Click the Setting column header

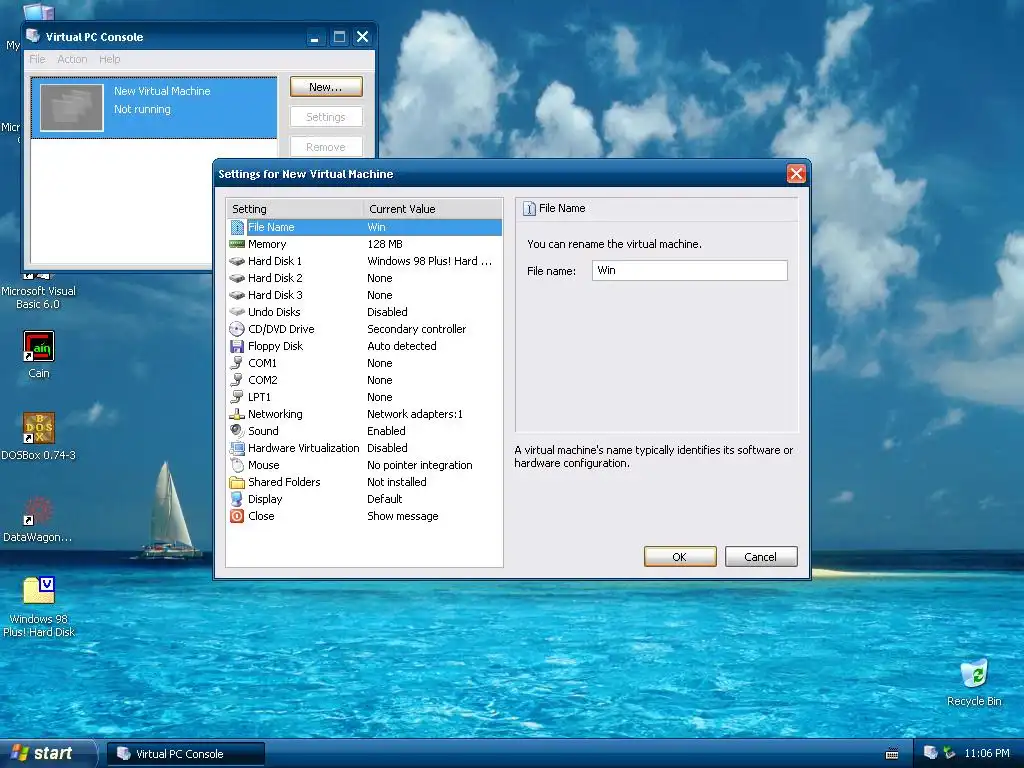(295, 209)
